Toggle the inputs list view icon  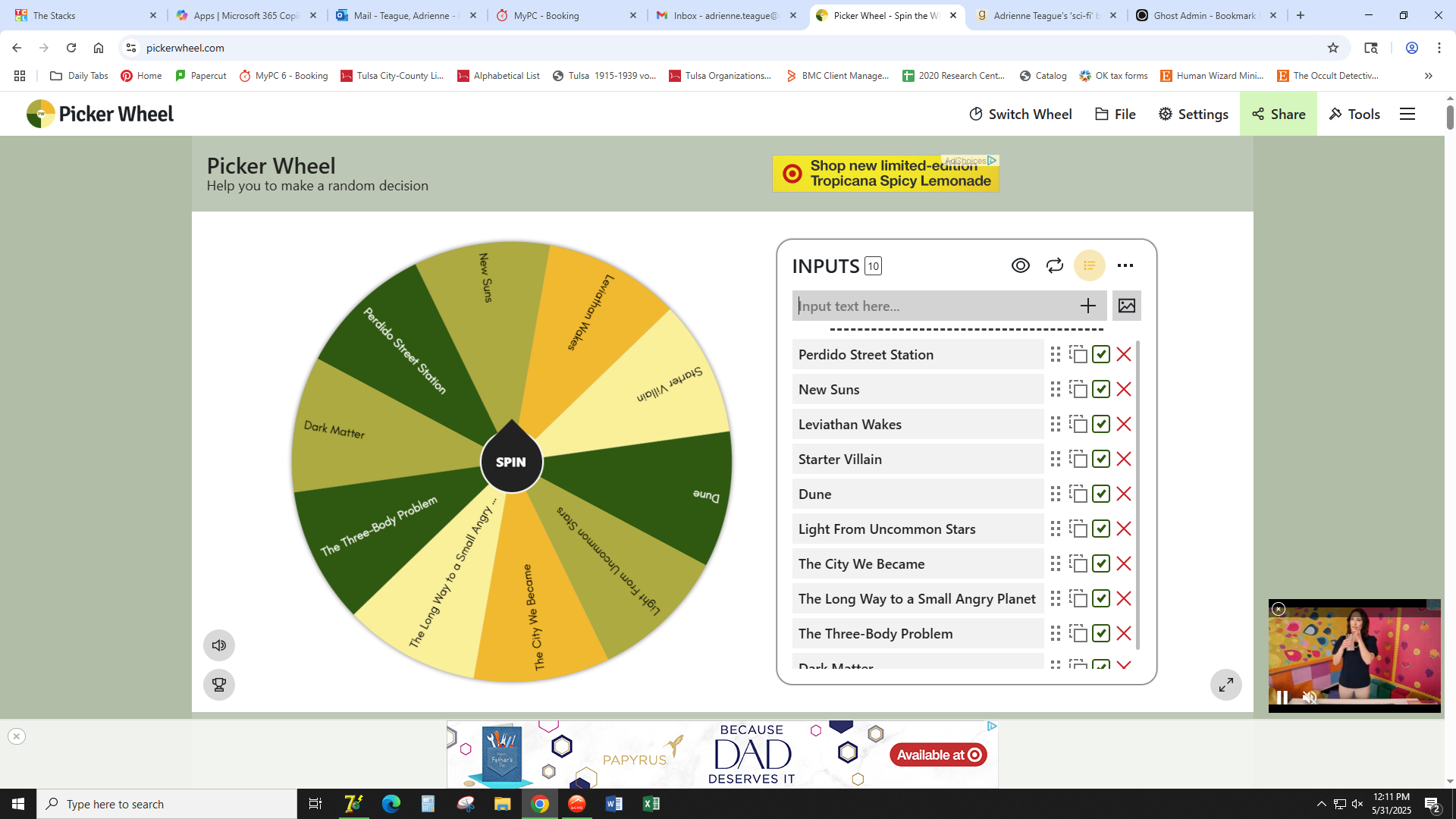1089,265
